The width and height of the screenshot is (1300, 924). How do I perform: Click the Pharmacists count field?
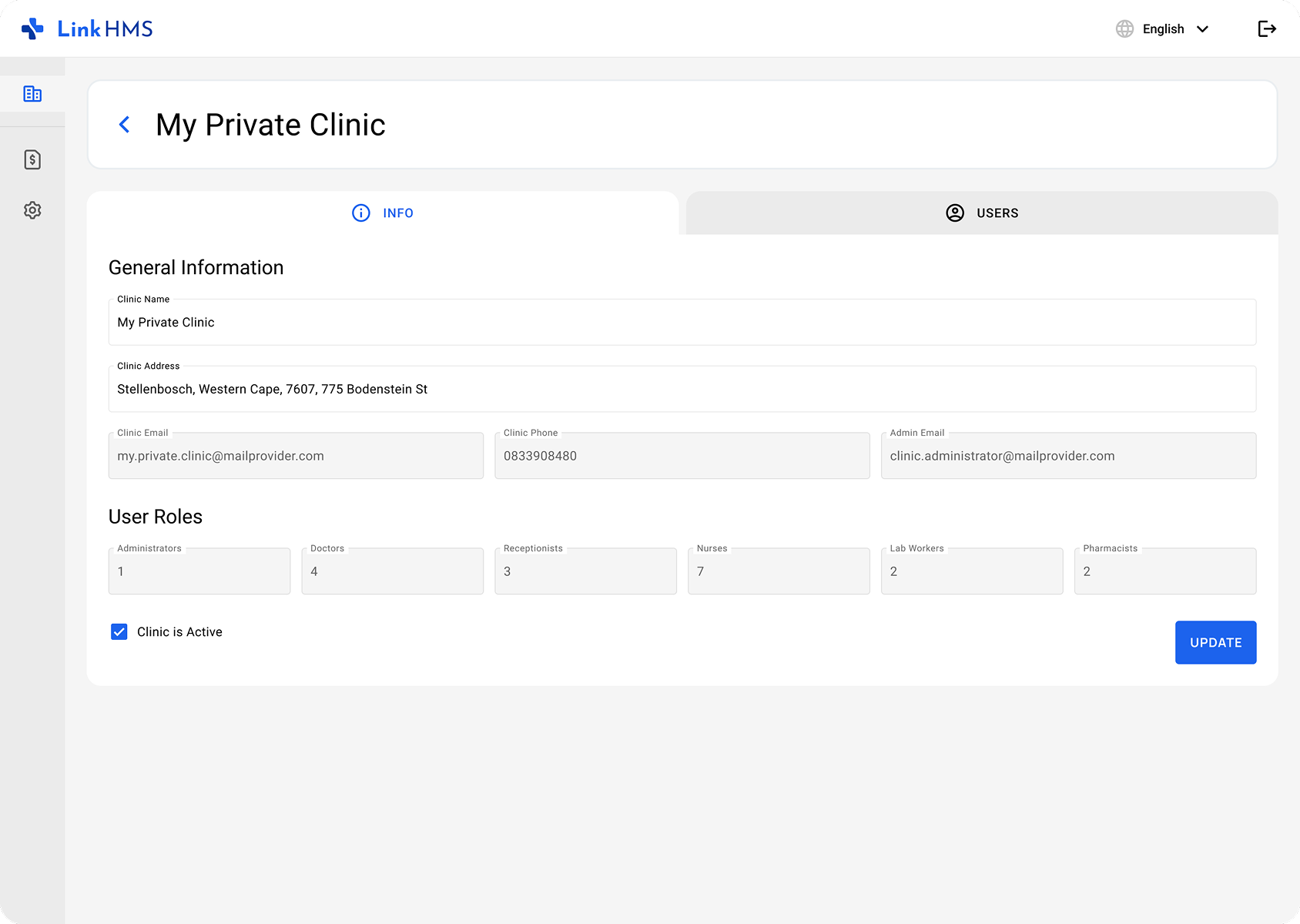point(1165,571)
